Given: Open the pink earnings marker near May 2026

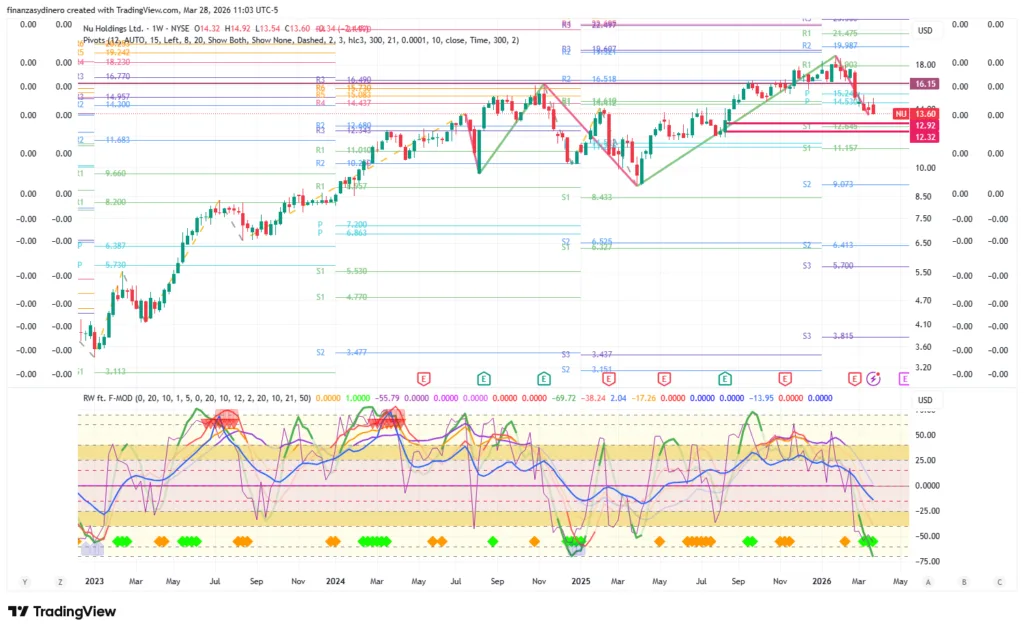Looking at the screenshot, I should click(x=905, y=379).
